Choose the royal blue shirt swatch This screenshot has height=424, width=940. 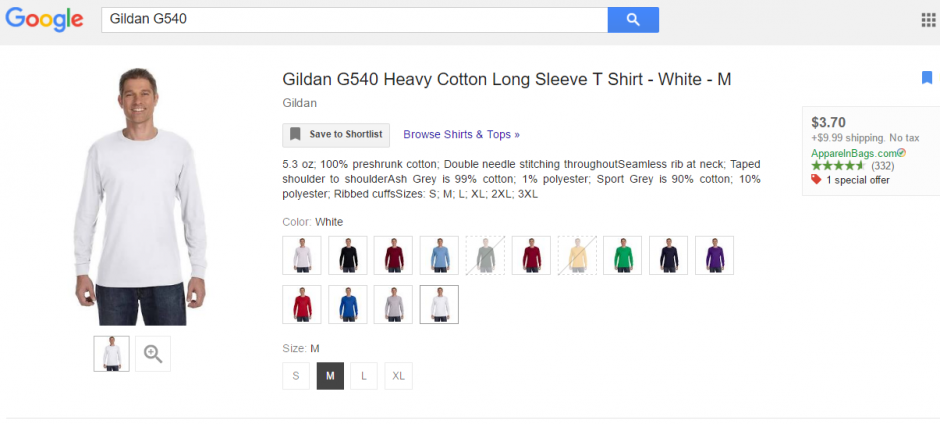[x=348, y=304]
